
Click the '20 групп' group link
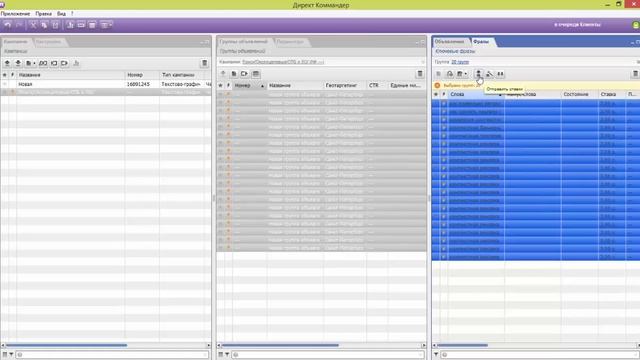tap(460, 62)
